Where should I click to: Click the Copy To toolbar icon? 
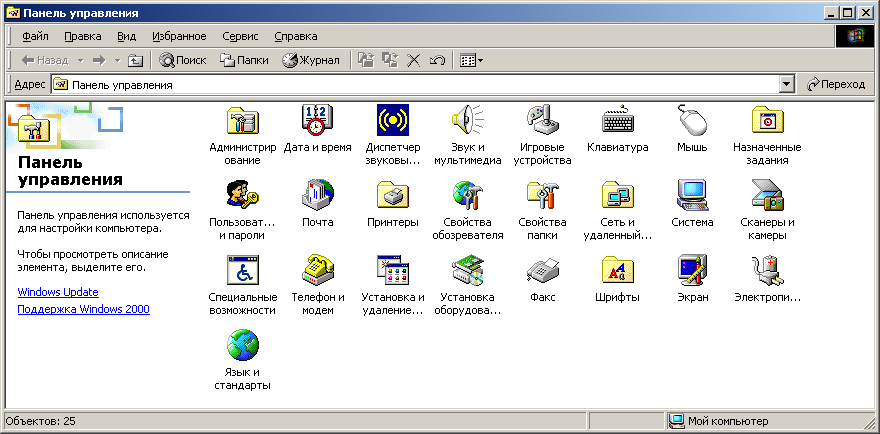(x=389, y=60)
